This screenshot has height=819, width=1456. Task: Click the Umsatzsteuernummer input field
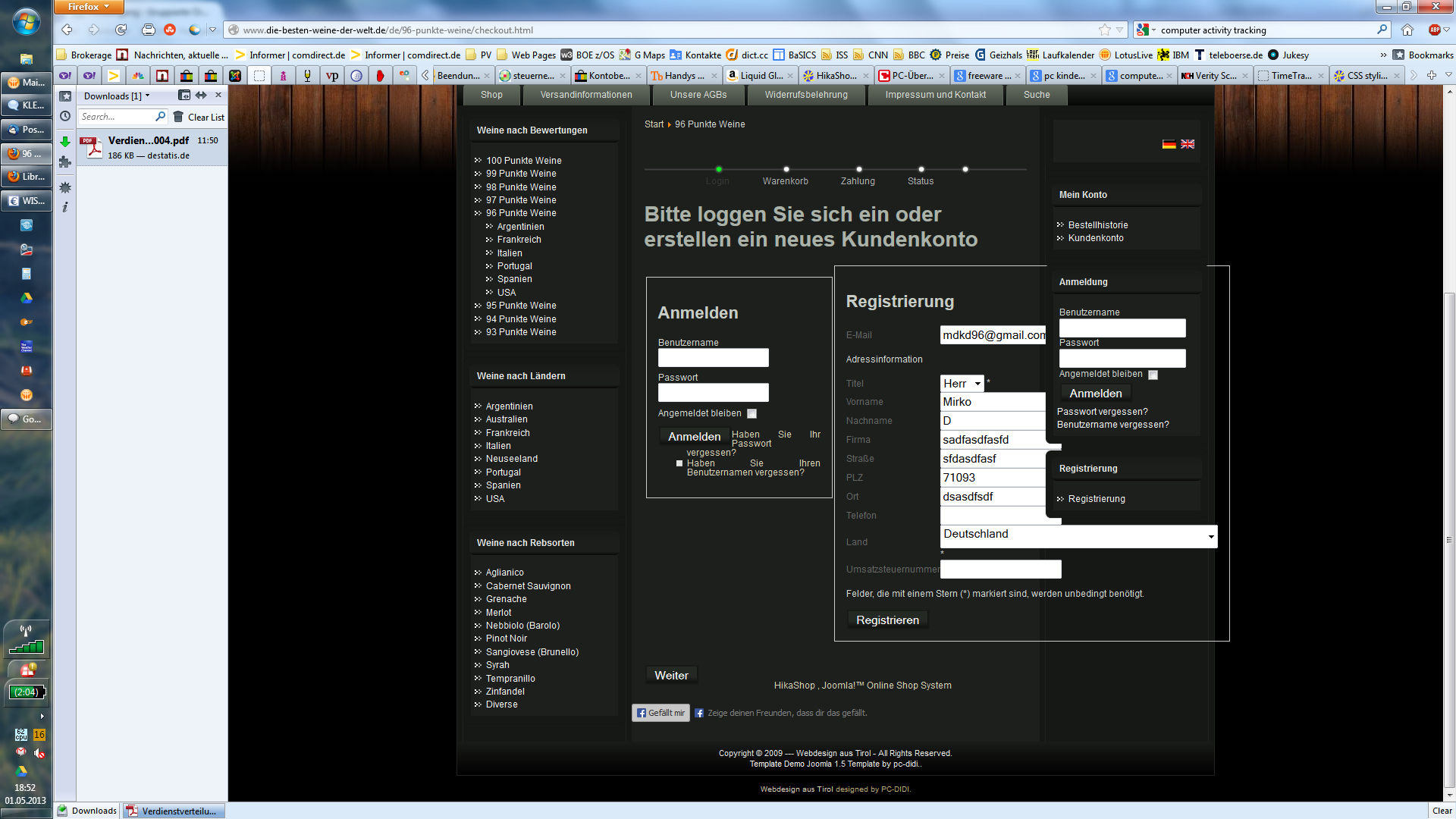coord(1000,570)
